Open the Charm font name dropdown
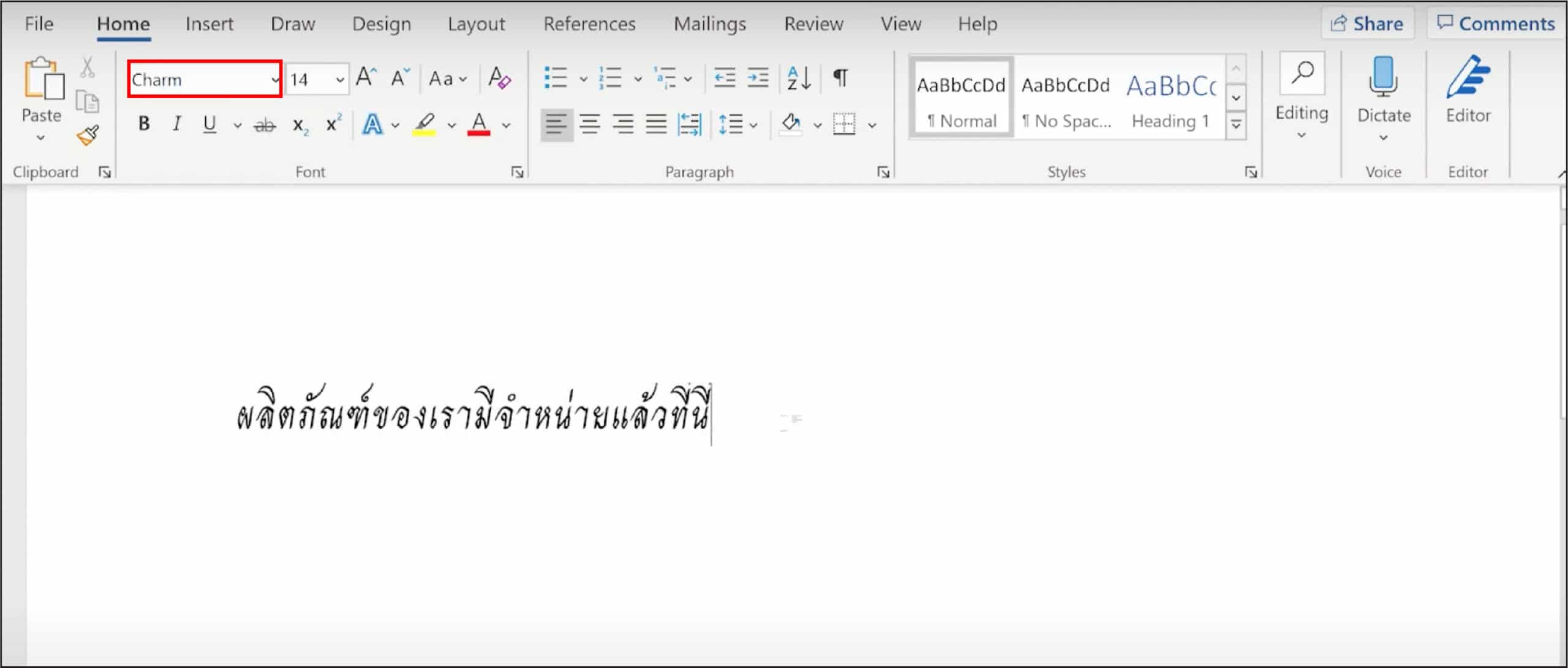Screen dimensions: 1568x668 (274, 80)
